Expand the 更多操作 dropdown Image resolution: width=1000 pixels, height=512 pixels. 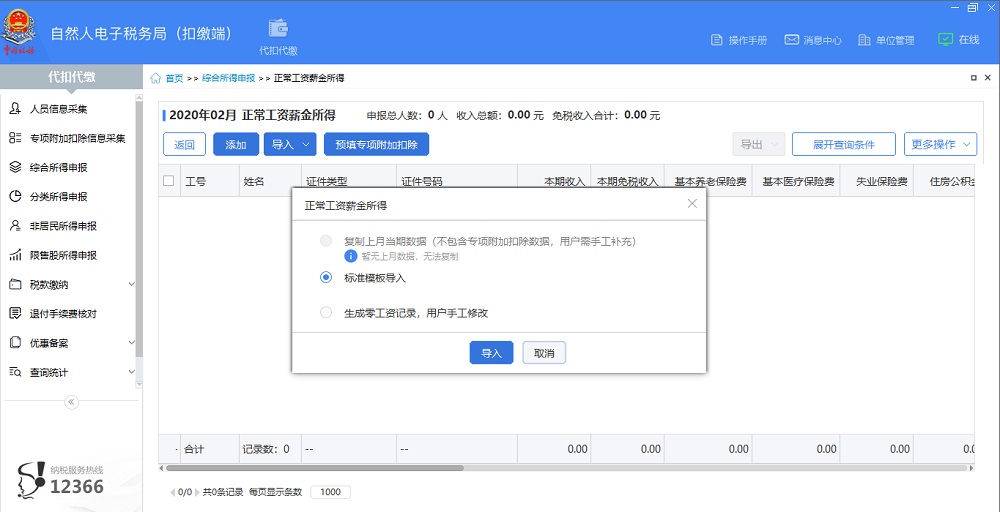click(x=939, y=145)
